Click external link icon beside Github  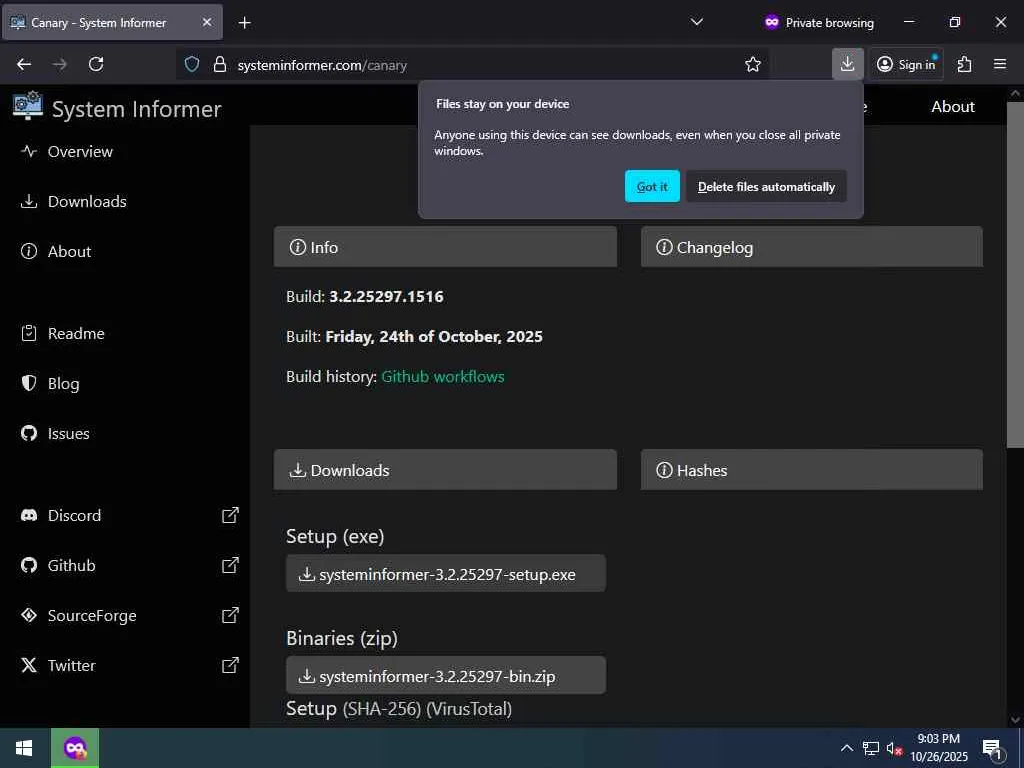tap(230, 566)
